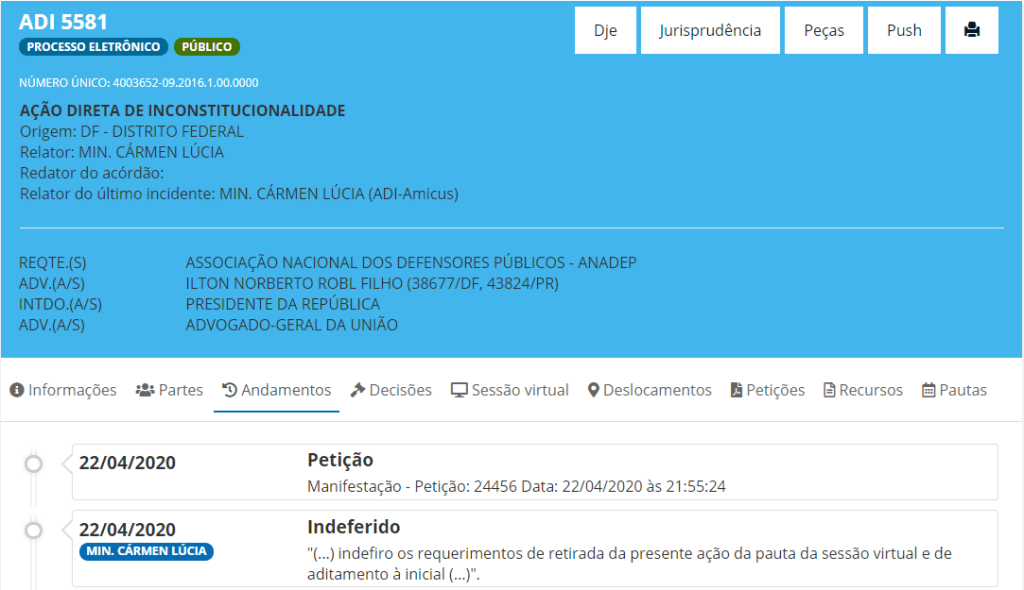The height and width of the screenshot is (590, 1024).
Task: Select the Indeferido timeline marker circle
Action: 34,530
